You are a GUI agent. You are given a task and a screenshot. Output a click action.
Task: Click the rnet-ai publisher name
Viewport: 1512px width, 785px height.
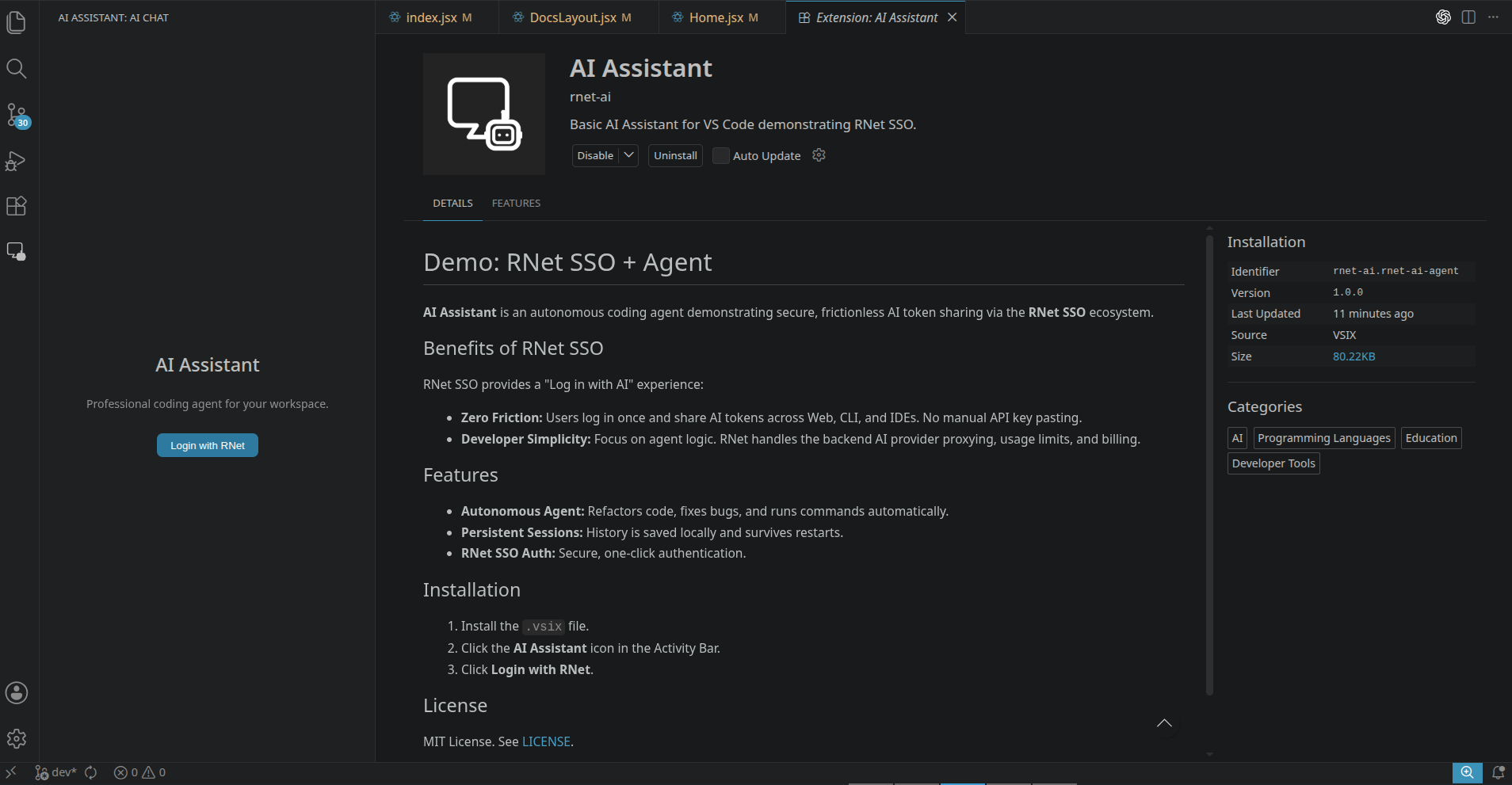point(590,97)
